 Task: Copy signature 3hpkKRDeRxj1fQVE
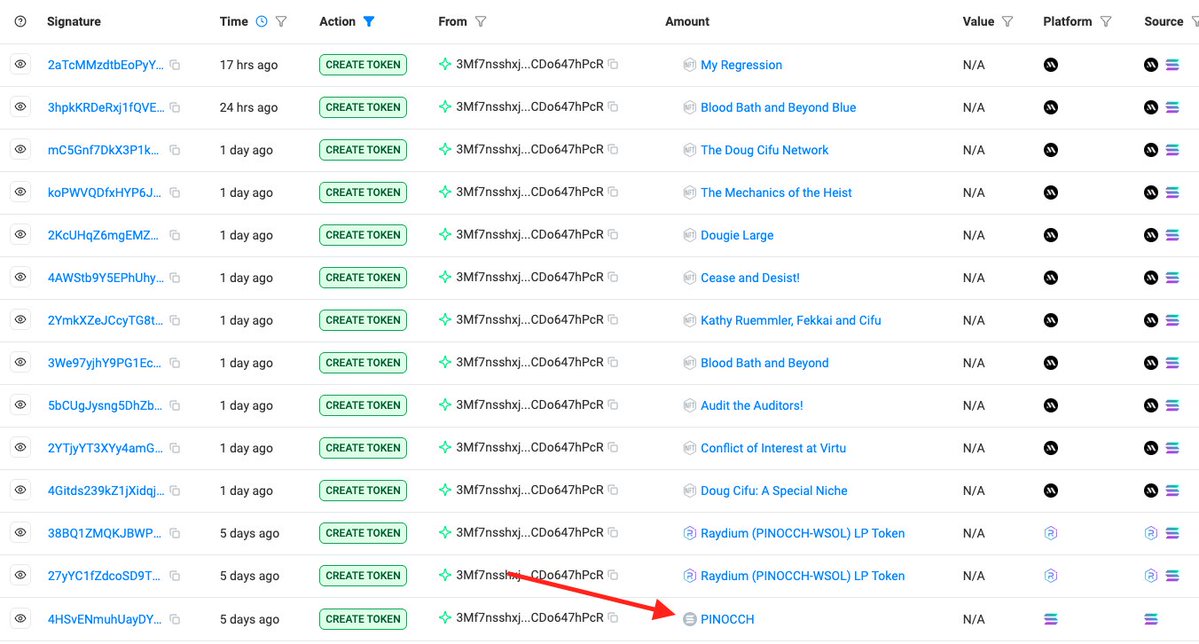(x=175, y=108)
